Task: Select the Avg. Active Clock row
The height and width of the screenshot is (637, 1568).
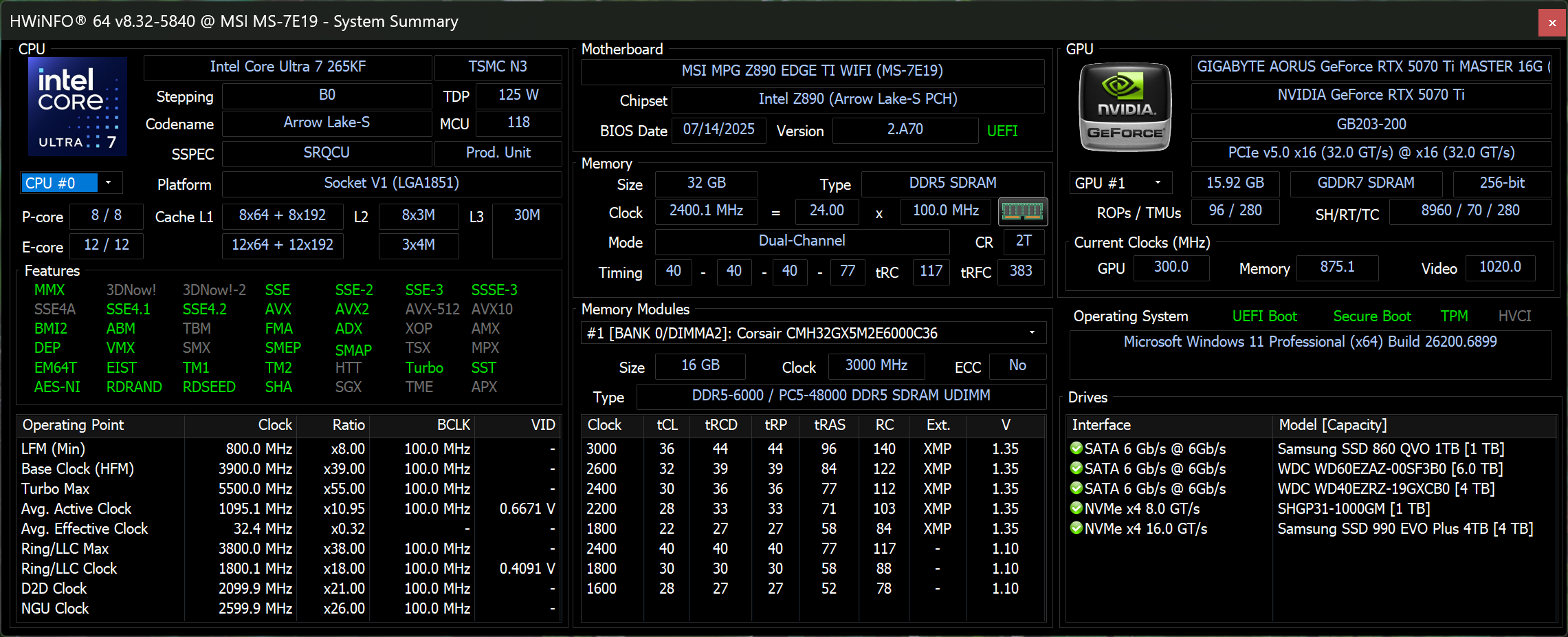Action: point(289,508)
